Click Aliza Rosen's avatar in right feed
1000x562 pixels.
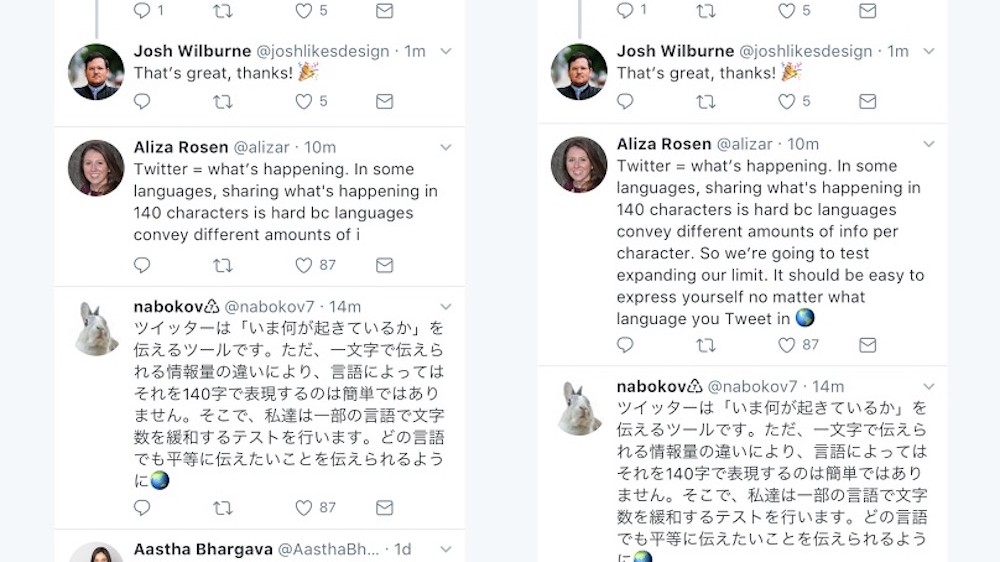[579, 165]
